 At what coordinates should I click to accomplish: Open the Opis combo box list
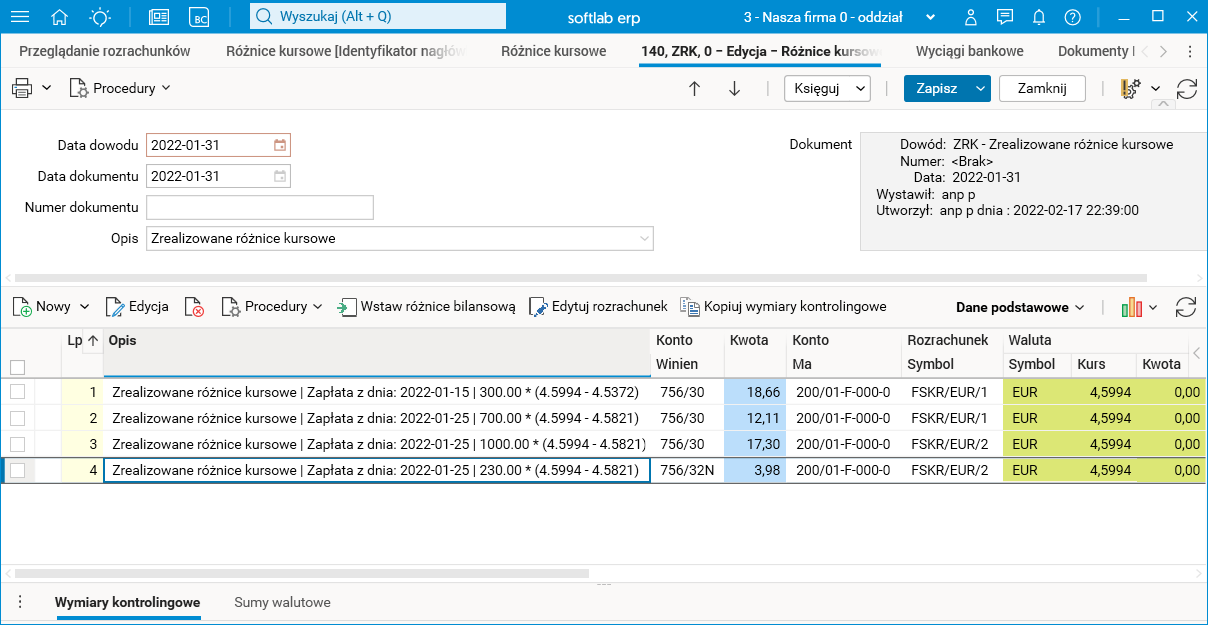(x=643, y=239)
